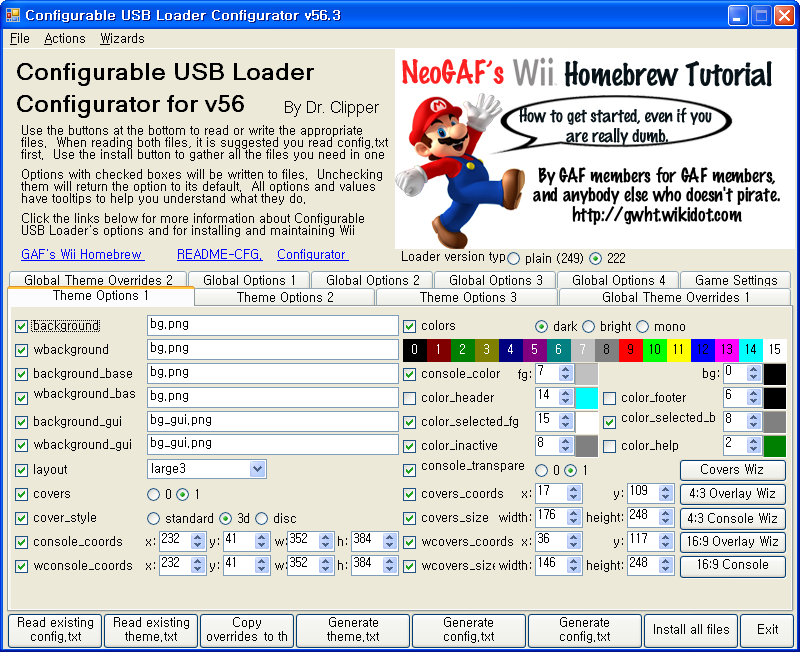This screenshot has width=800, height=652.
Task: Uncheck the background checkbox
Action: coord(21,327)
